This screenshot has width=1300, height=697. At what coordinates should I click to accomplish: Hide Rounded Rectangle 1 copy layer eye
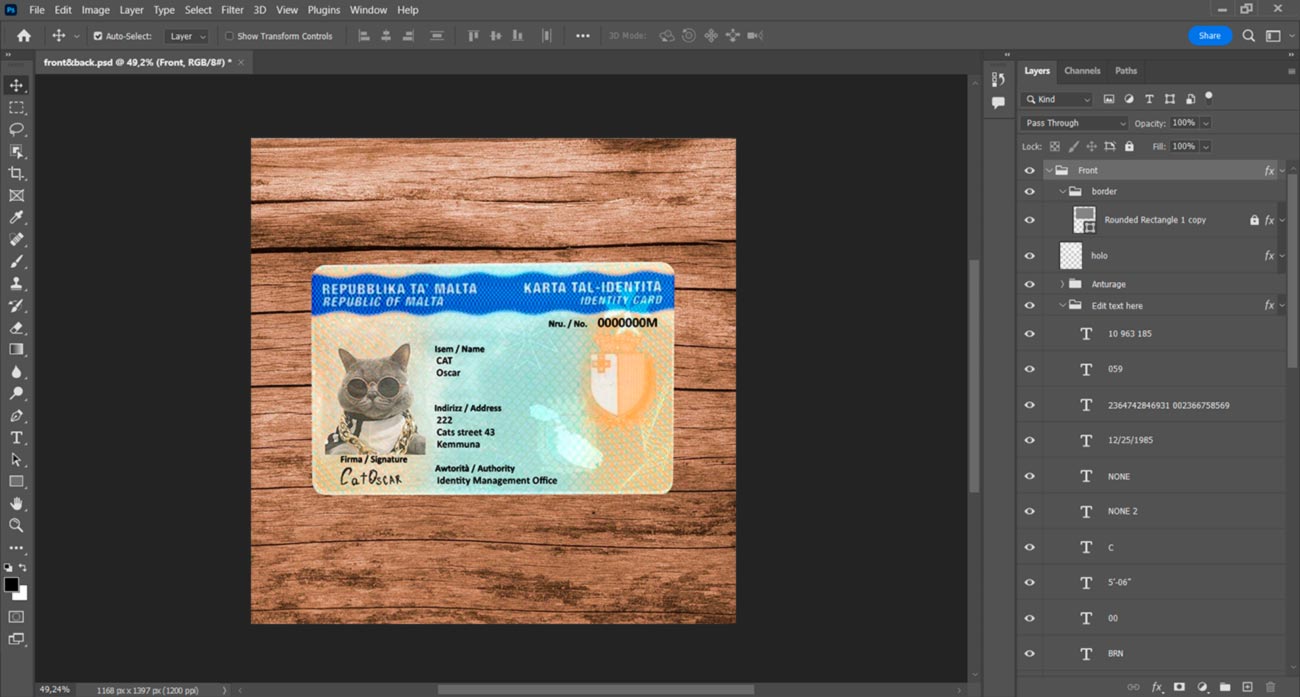click(1029, 220)
